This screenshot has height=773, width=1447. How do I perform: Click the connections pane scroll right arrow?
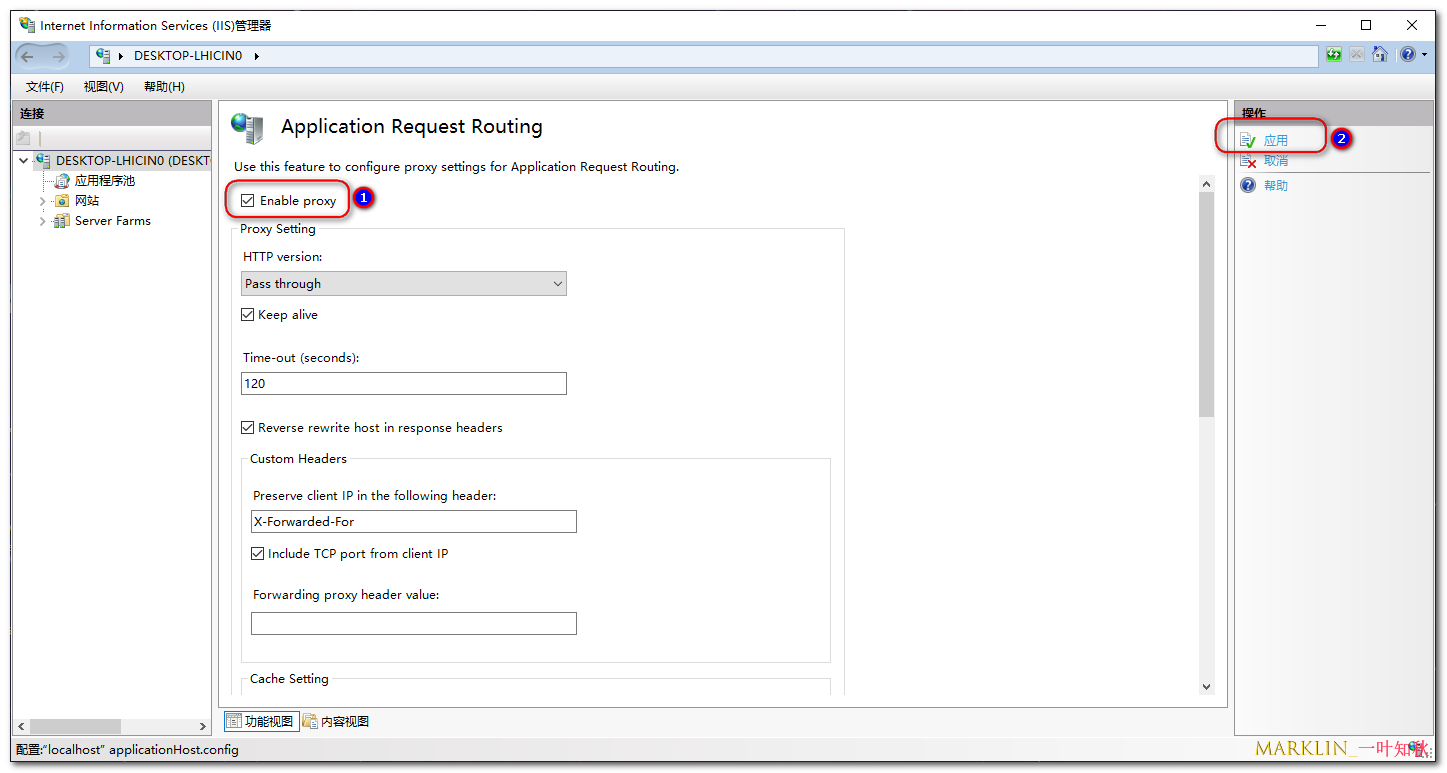pyautogui.click(x=203, y=726)
